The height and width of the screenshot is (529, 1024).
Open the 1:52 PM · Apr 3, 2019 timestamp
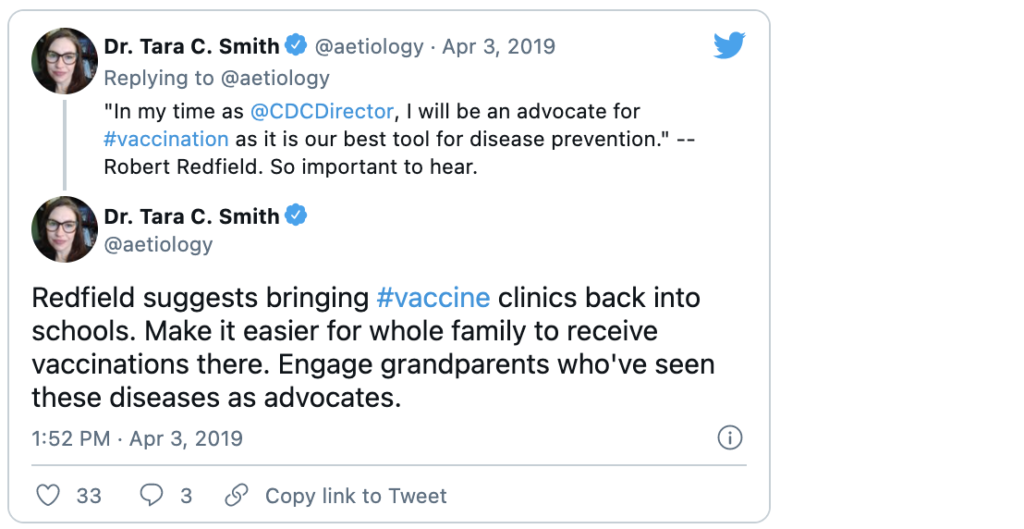tap(137, 438)
